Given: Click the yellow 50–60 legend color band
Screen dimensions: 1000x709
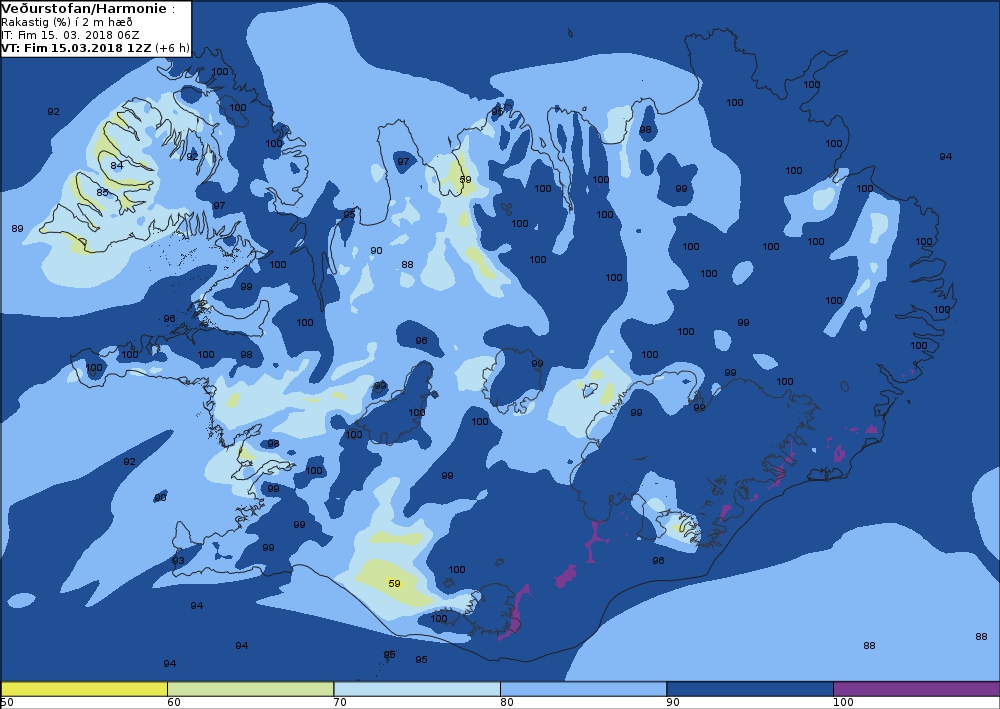Looking at the screenshot, I should coord(84,689).
